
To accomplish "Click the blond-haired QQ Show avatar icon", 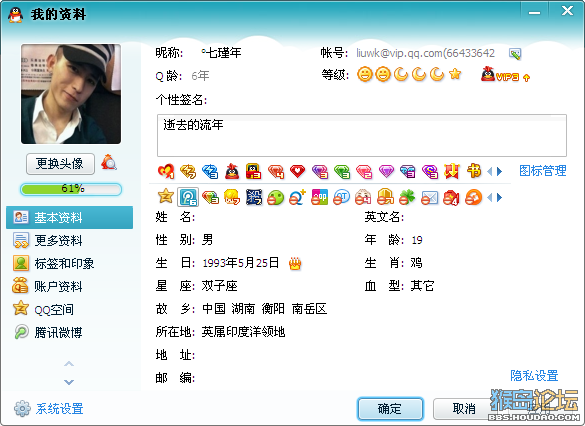I will click(x=232, y=197).
